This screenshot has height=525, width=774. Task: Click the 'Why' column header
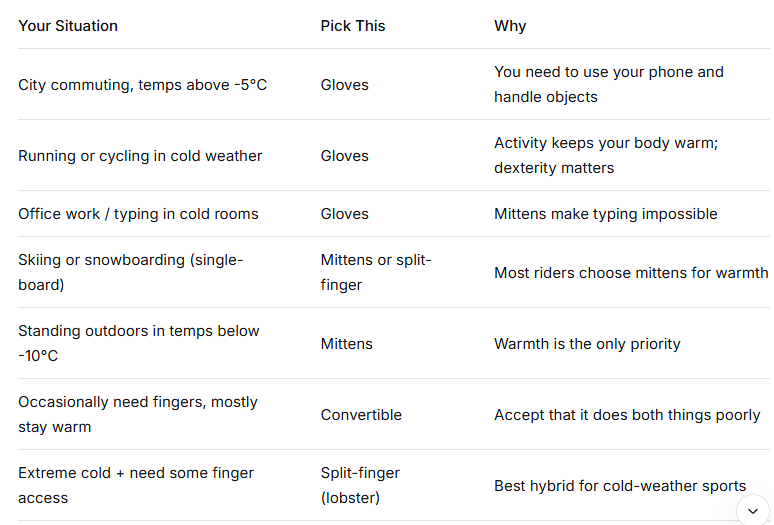pyautogui.click(x=510, y=26)
